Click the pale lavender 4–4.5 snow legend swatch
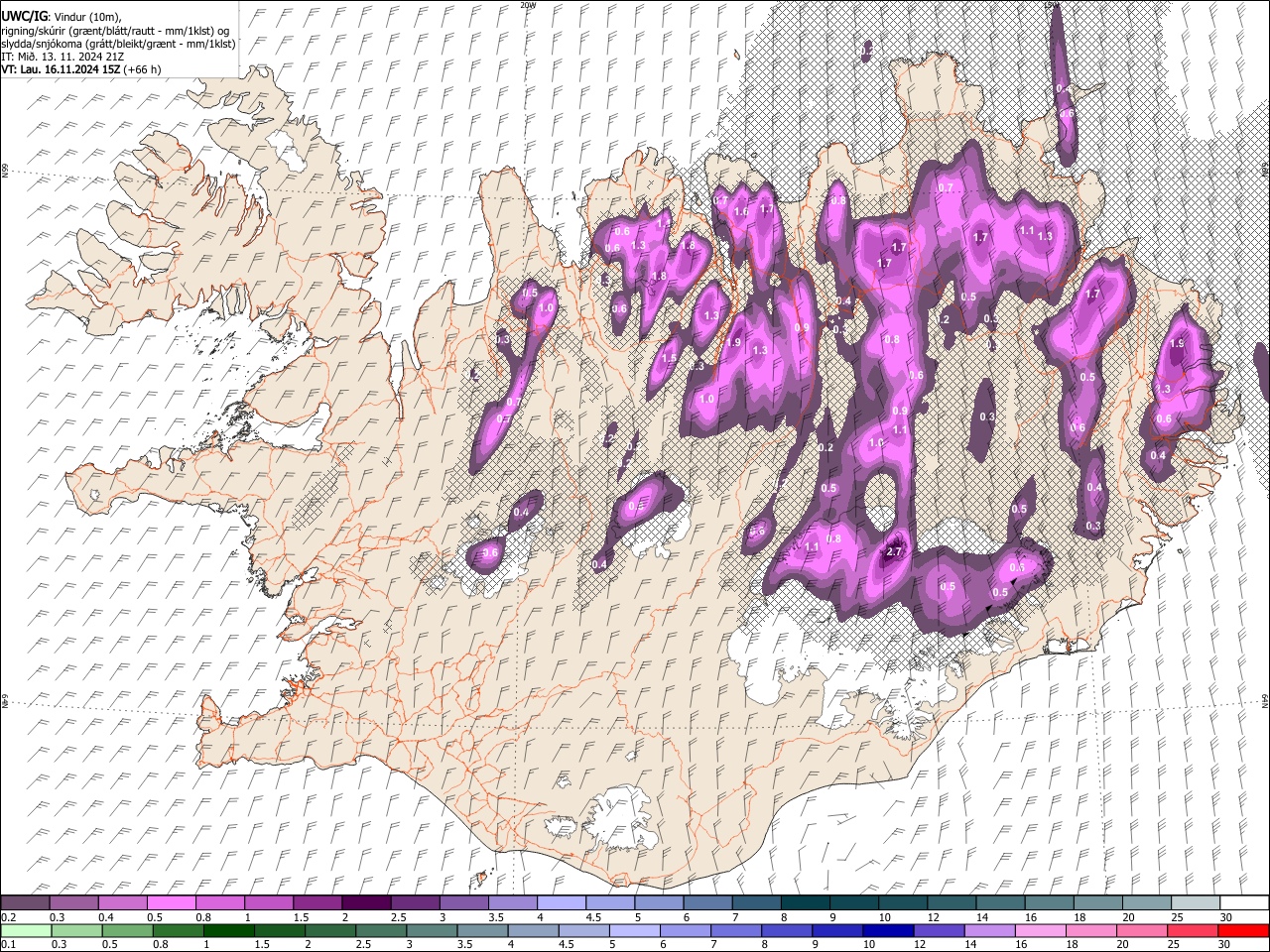Viewport: 1270px width, 952px height. [562, 902]
